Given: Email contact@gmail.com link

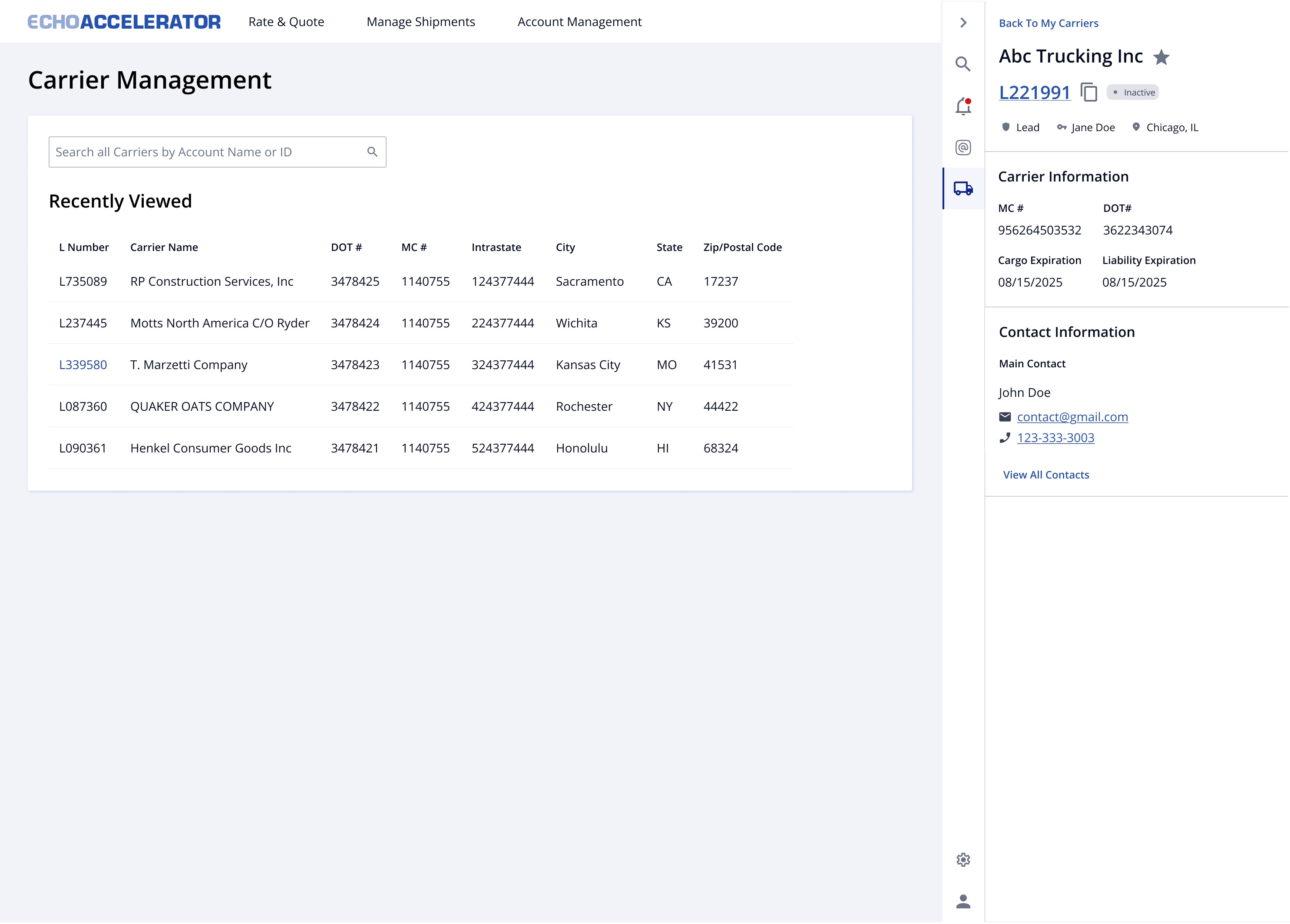Looking at the screenshot, I should [1072, 417].
